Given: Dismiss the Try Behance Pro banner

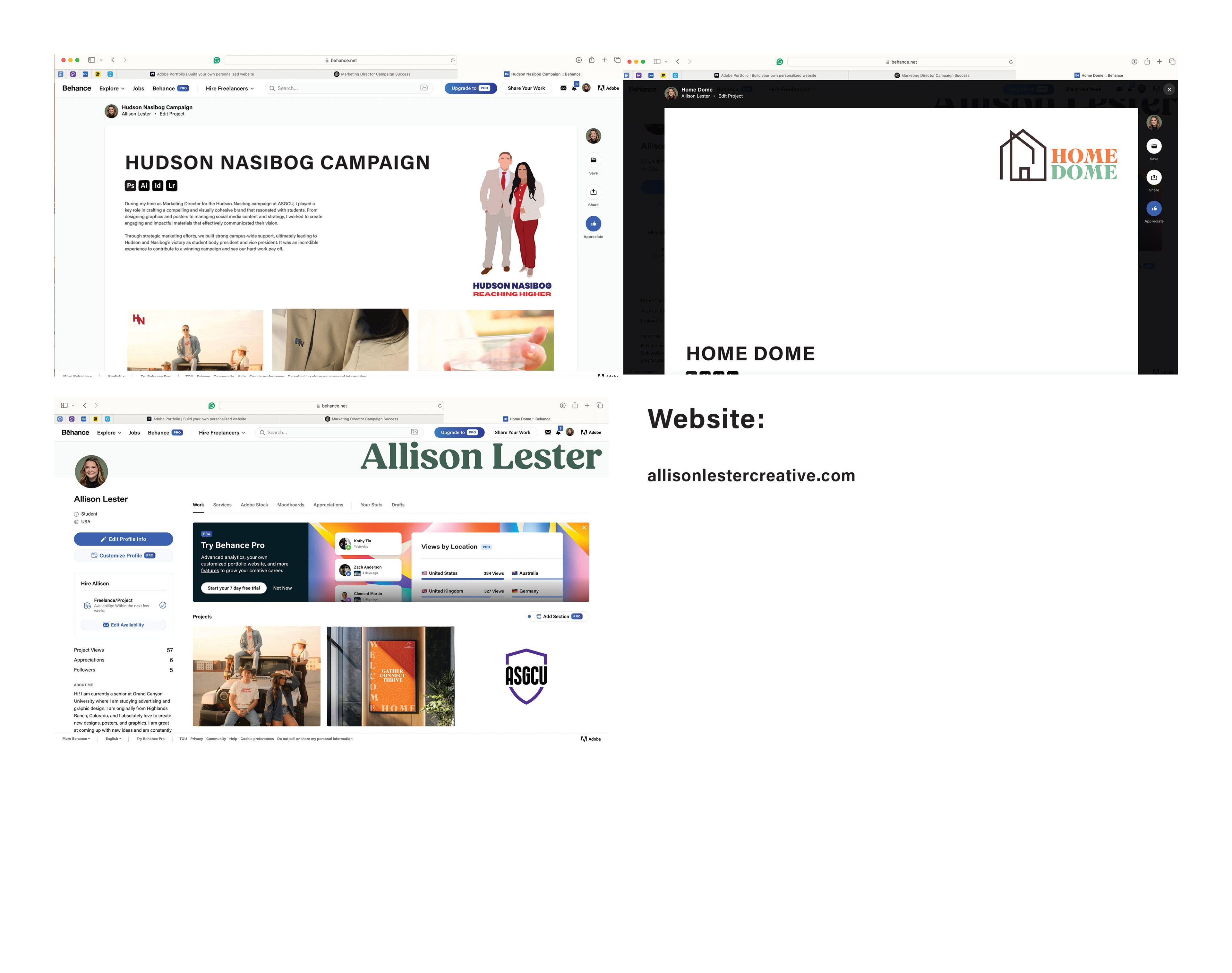Looking at the screenshot, I should (x=584, y=528).
